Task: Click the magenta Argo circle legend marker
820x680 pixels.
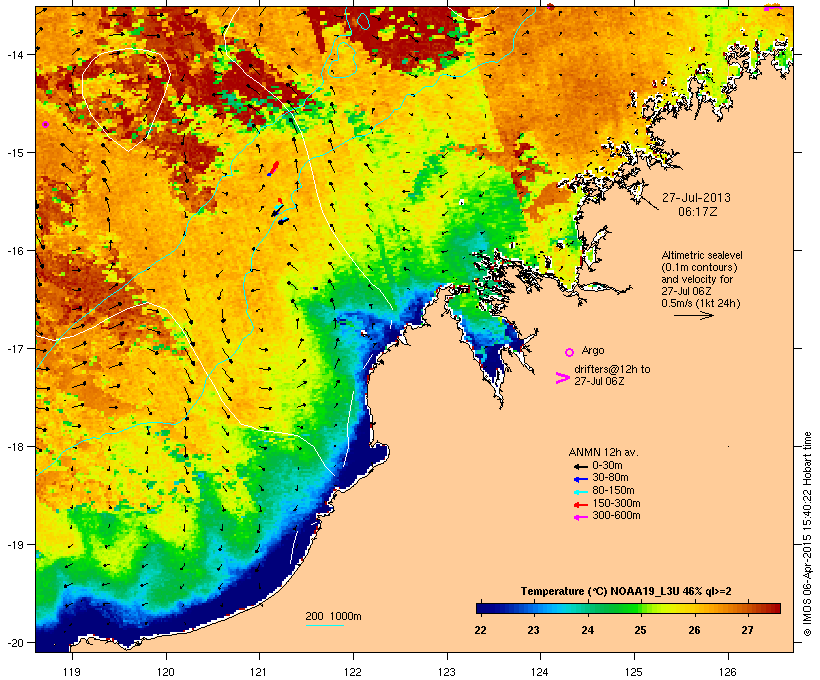Action: pos(570,352)
